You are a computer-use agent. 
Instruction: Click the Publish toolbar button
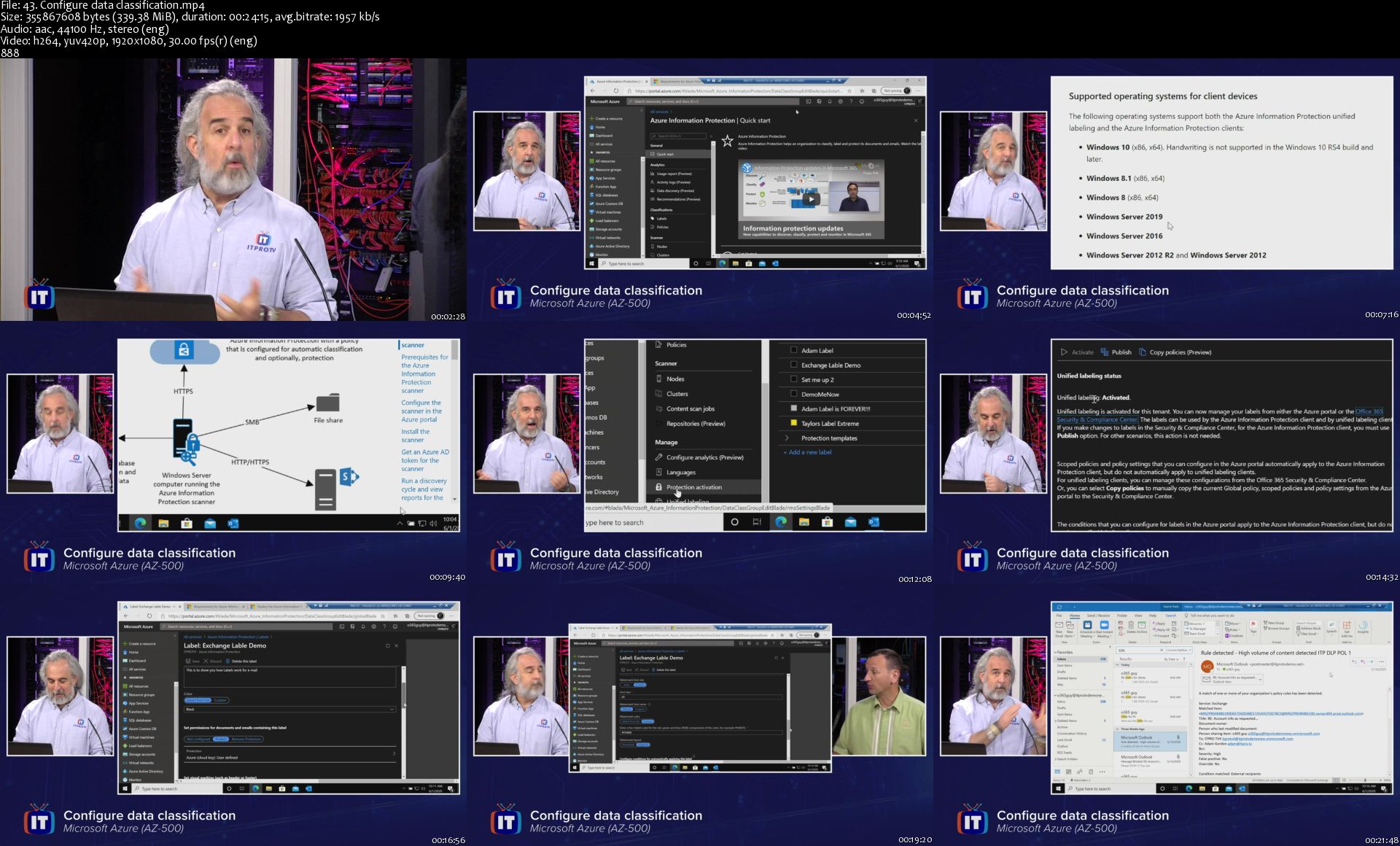(1116, 352)
